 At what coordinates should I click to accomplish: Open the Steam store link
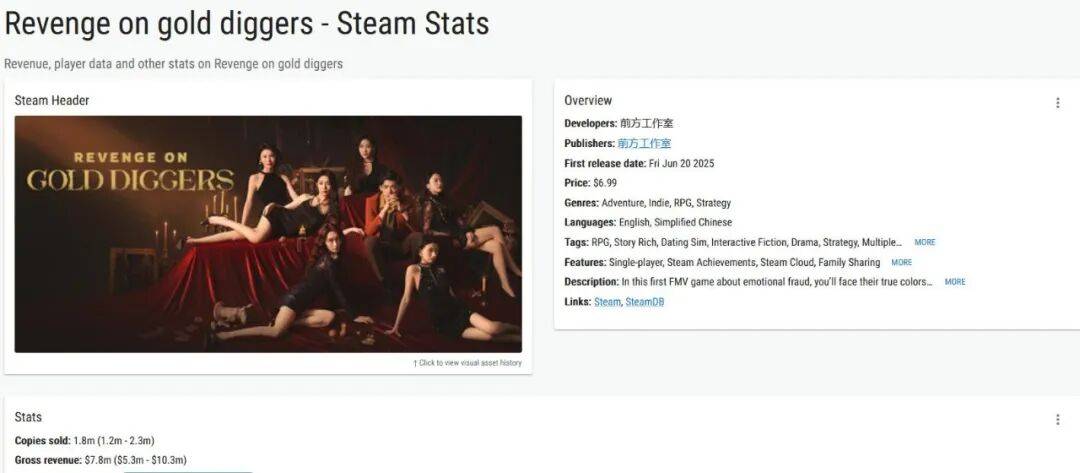click(607, 302)
